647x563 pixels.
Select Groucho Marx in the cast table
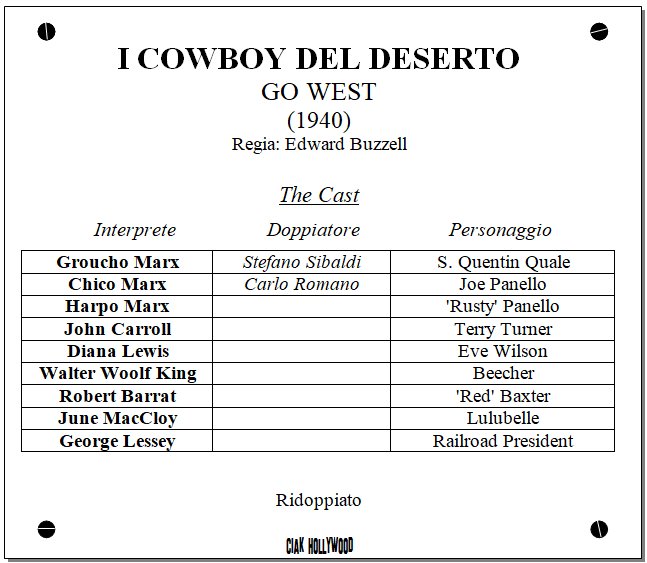[x=118, y=262]
